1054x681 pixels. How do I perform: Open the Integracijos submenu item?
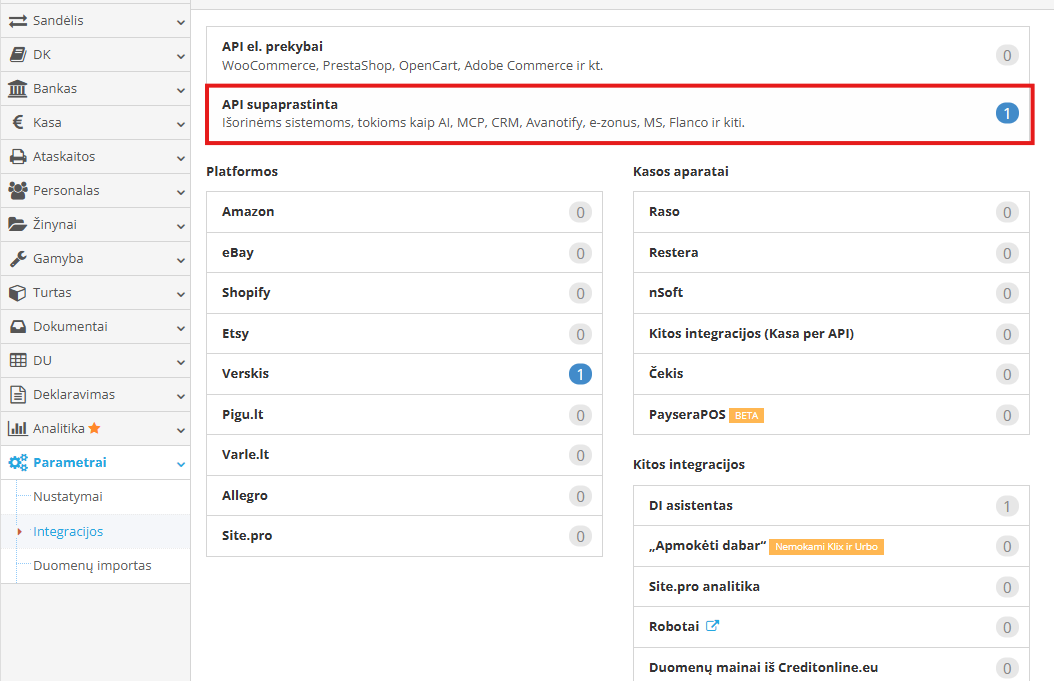(x=68, y=531)
